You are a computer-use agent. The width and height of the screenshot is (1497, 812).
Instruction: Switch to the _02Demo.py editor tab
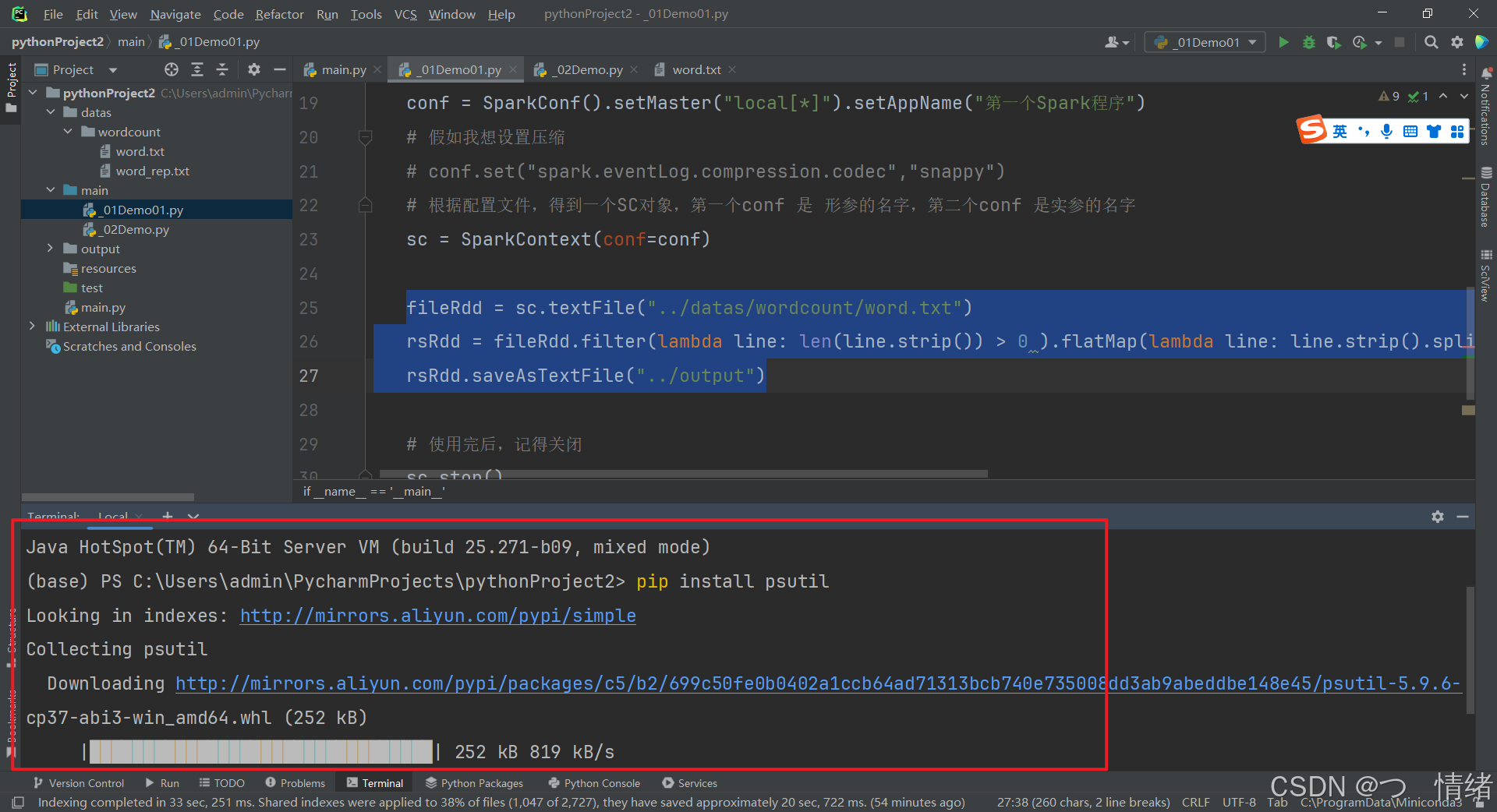[585, 69]
